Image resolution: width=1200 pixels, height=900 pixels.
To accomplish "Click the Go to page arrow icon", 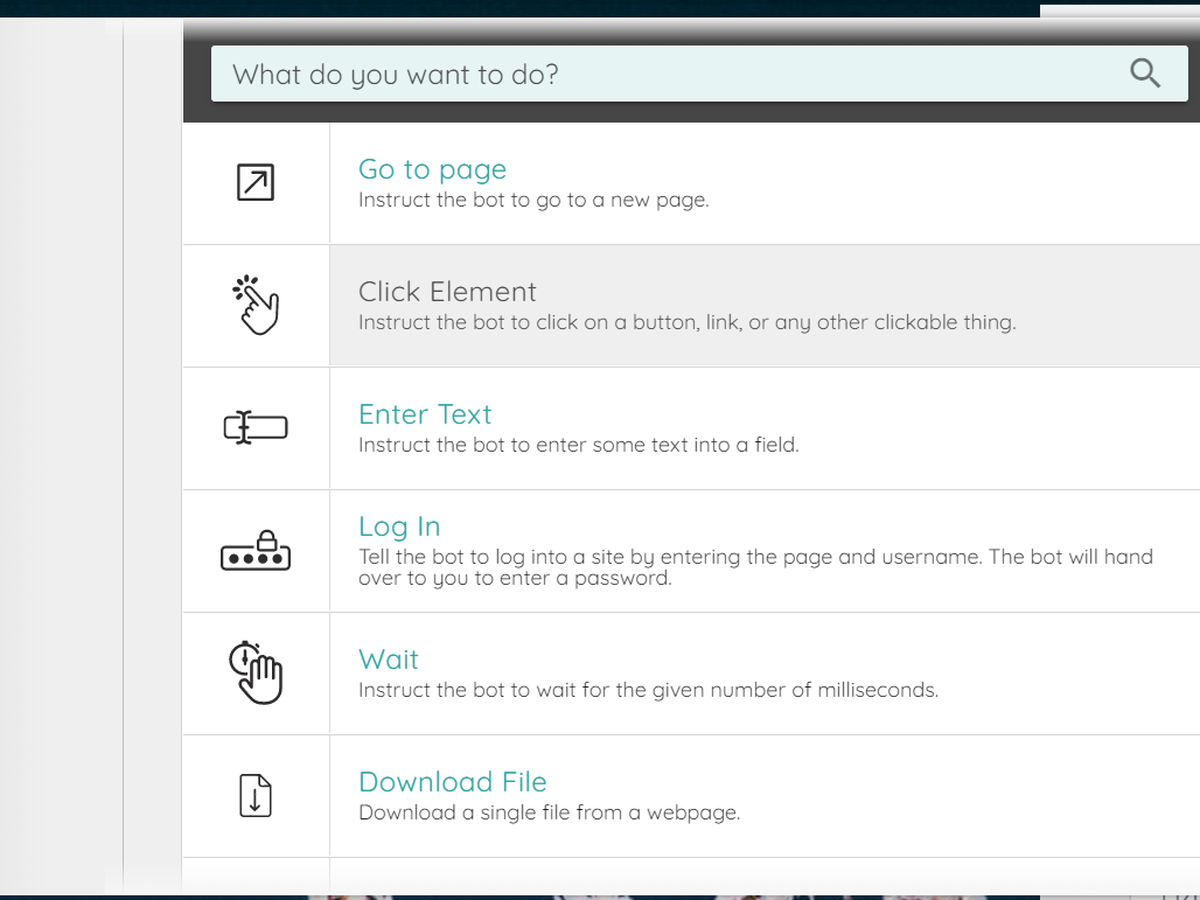I will 255,182.
